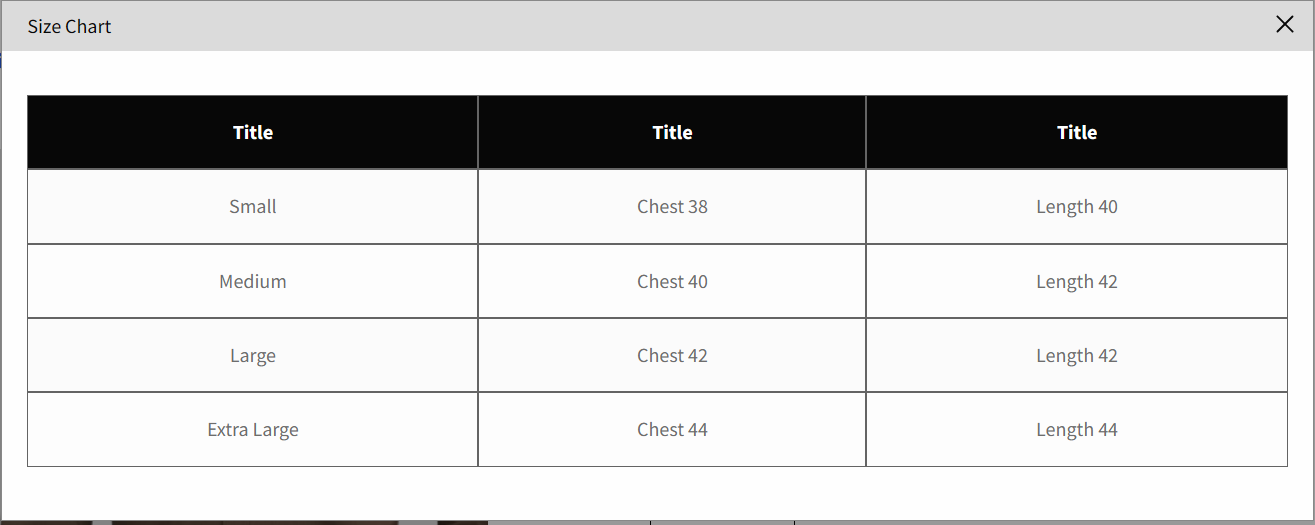
Task: Select the Medium size cell
Action: [x=253, y=282]
